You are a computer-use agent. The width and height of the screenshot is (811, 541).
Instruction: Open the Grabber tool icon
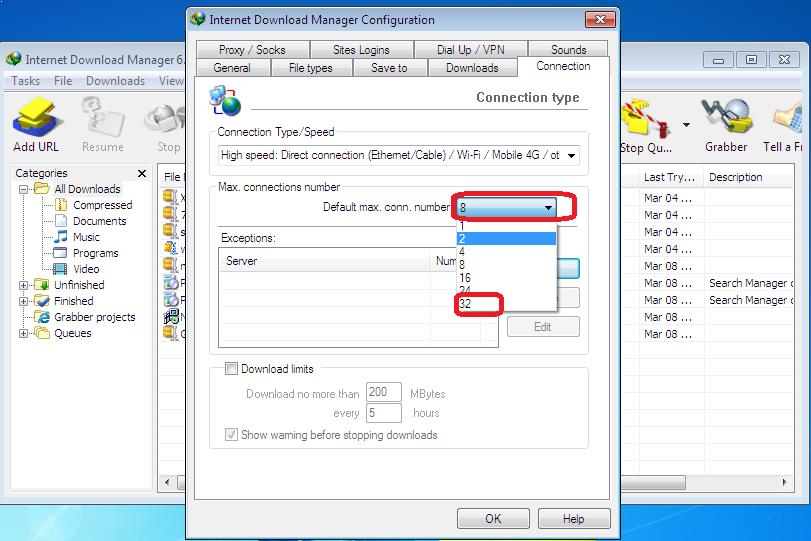tap(726, 118)
